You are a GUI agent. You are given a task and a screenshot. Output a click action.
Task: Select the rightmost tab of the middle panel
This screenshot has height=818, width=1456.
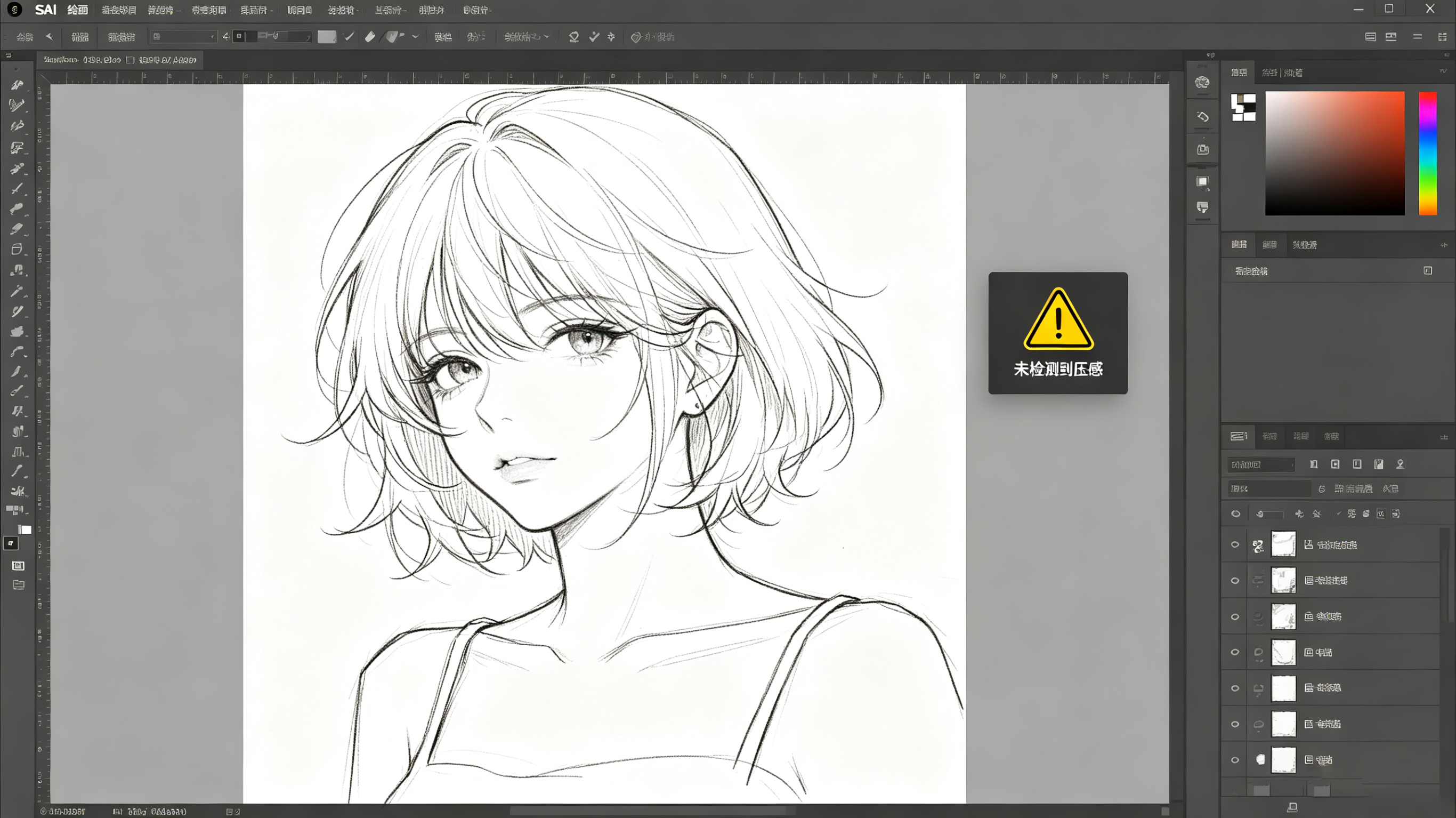click(x=1305, y=245)
